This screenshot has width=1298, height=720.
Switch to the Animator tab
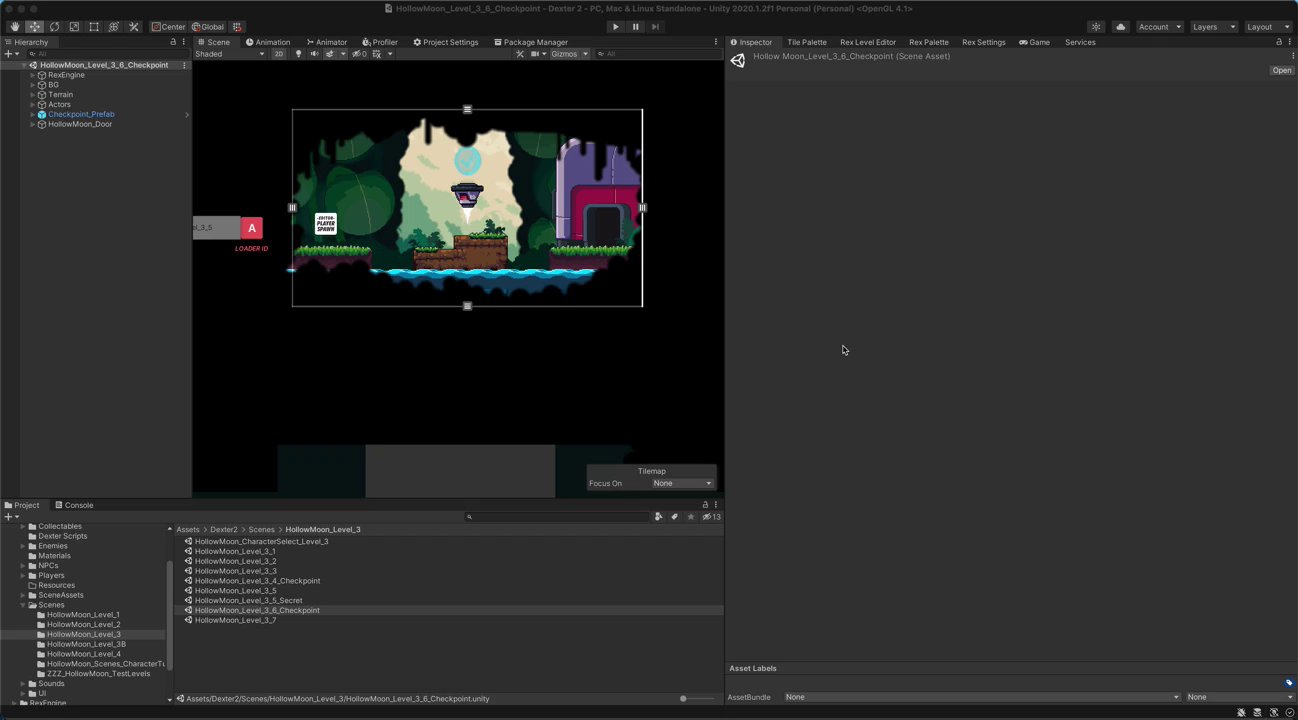tap(326, 42)
